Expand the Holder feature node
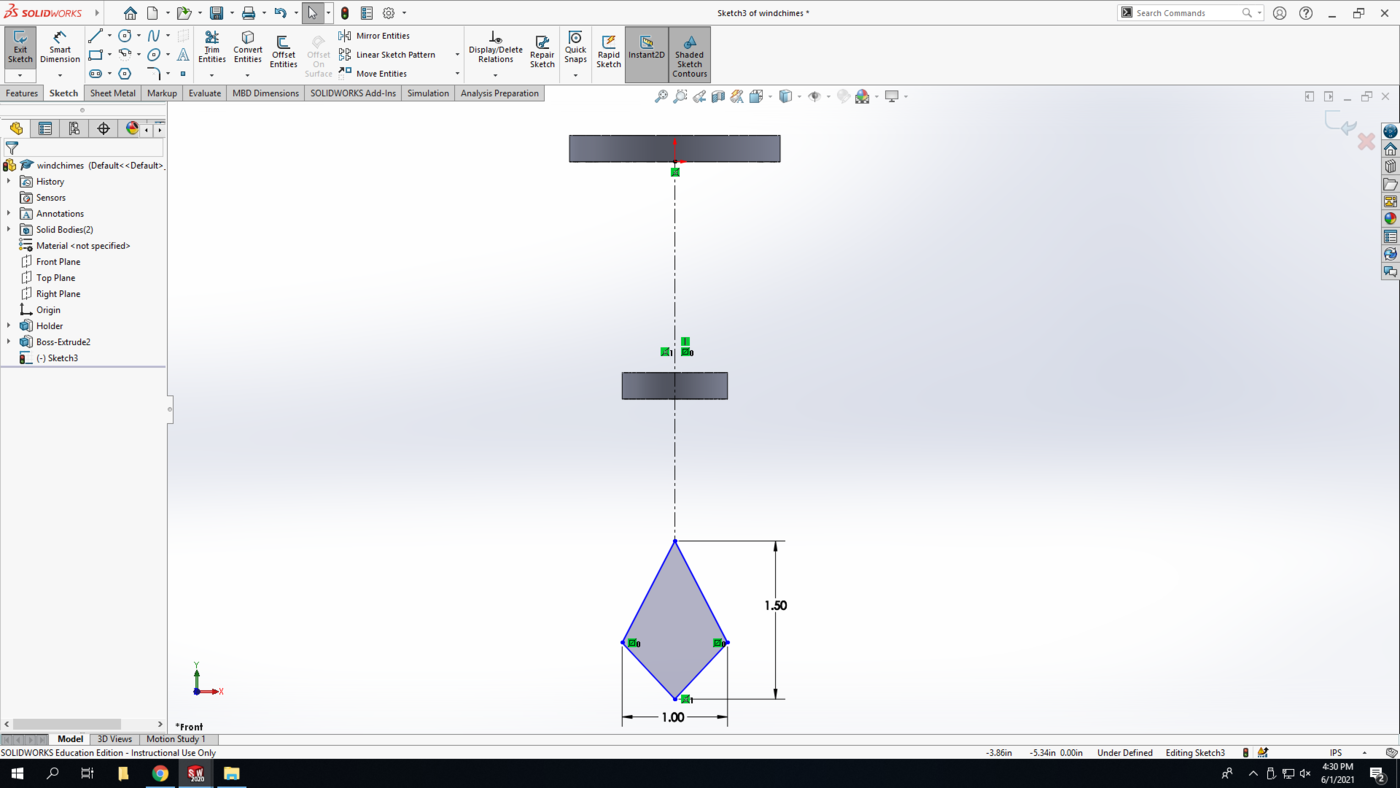This screenshot has width=1400, height=788. pos(9,325)
